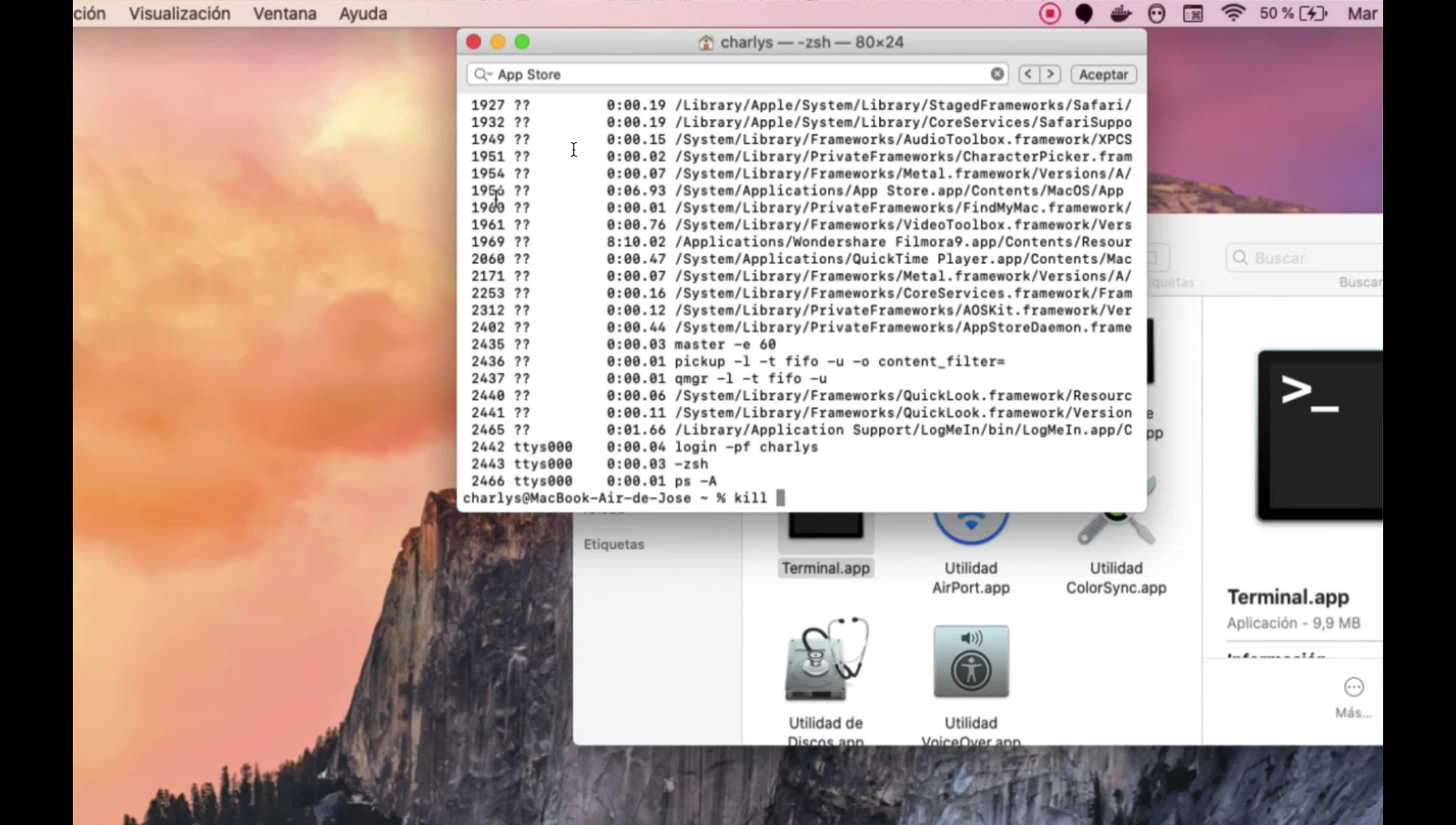Click the FindMyMac.framework process line
Image resolution: width=1456 pixels, height=825 pixels.
(801, 208)
